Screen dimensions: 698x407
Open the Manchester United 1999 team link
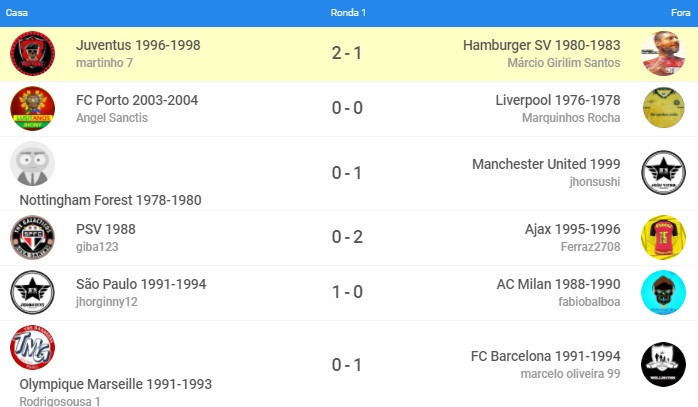point(546,164)
